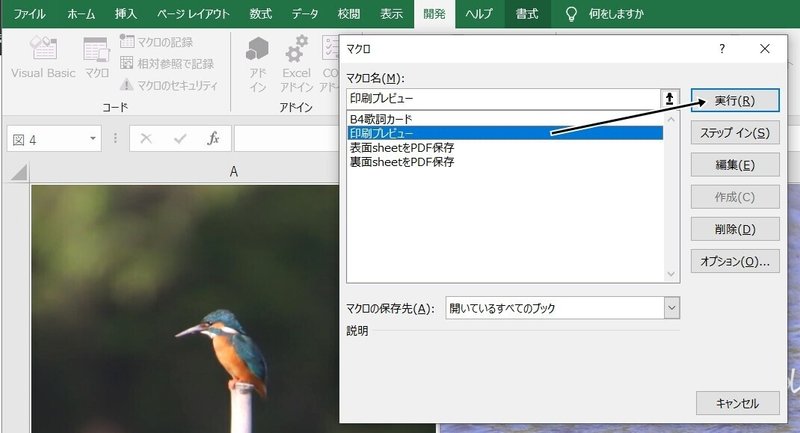
Task: Expand the マクロの保存先 combo box
Action: tap(672, 308)
